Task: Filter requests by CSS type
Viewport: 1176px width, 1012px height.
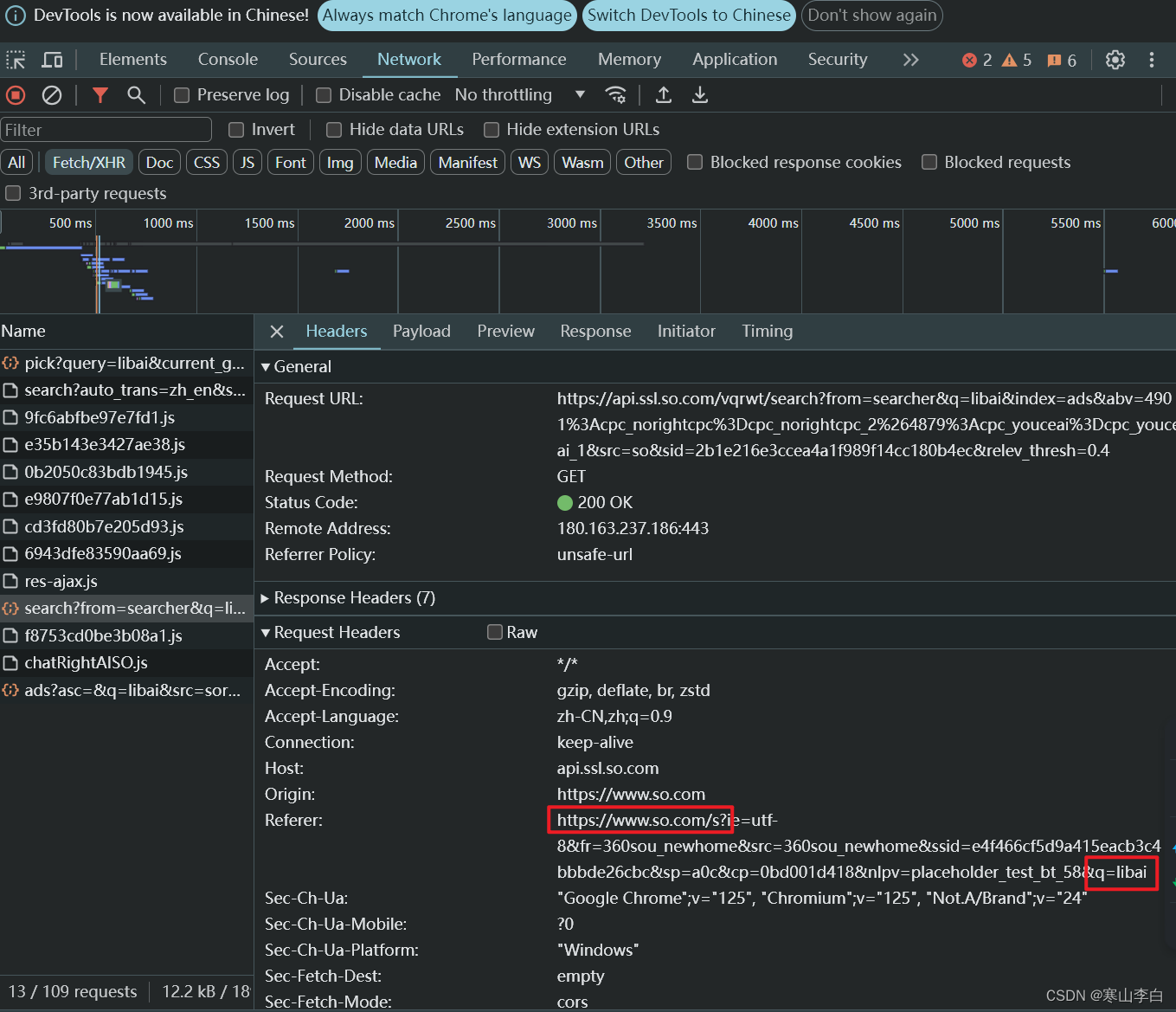Action: [x=207, y=163]
